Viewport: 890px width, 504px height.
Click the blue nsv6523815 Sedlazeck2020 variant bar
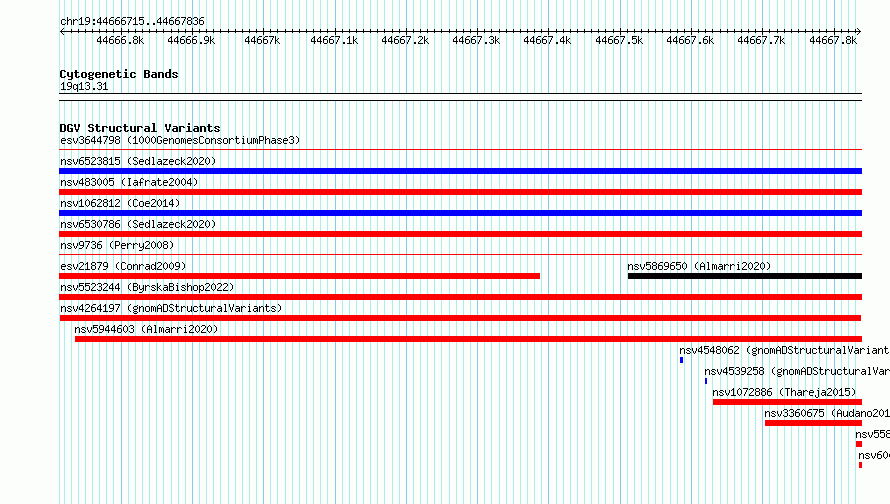point(460,171)
